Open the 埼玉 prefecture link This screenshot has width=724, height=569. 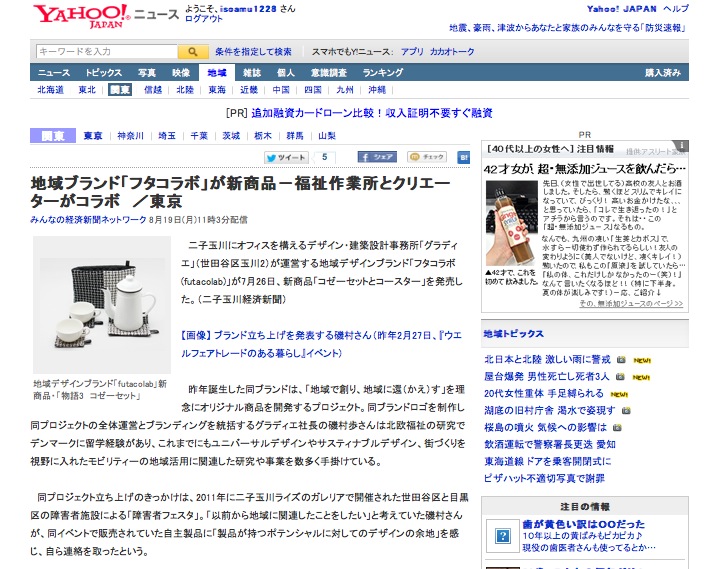tap(167, 136)
